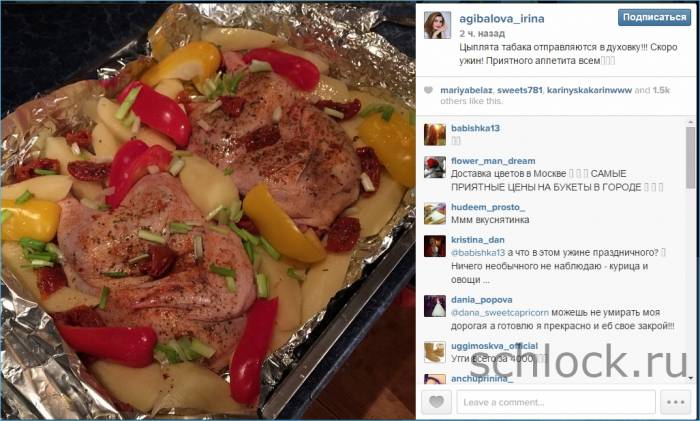Open the agibalova_irina username link

[x=502, y=19]
